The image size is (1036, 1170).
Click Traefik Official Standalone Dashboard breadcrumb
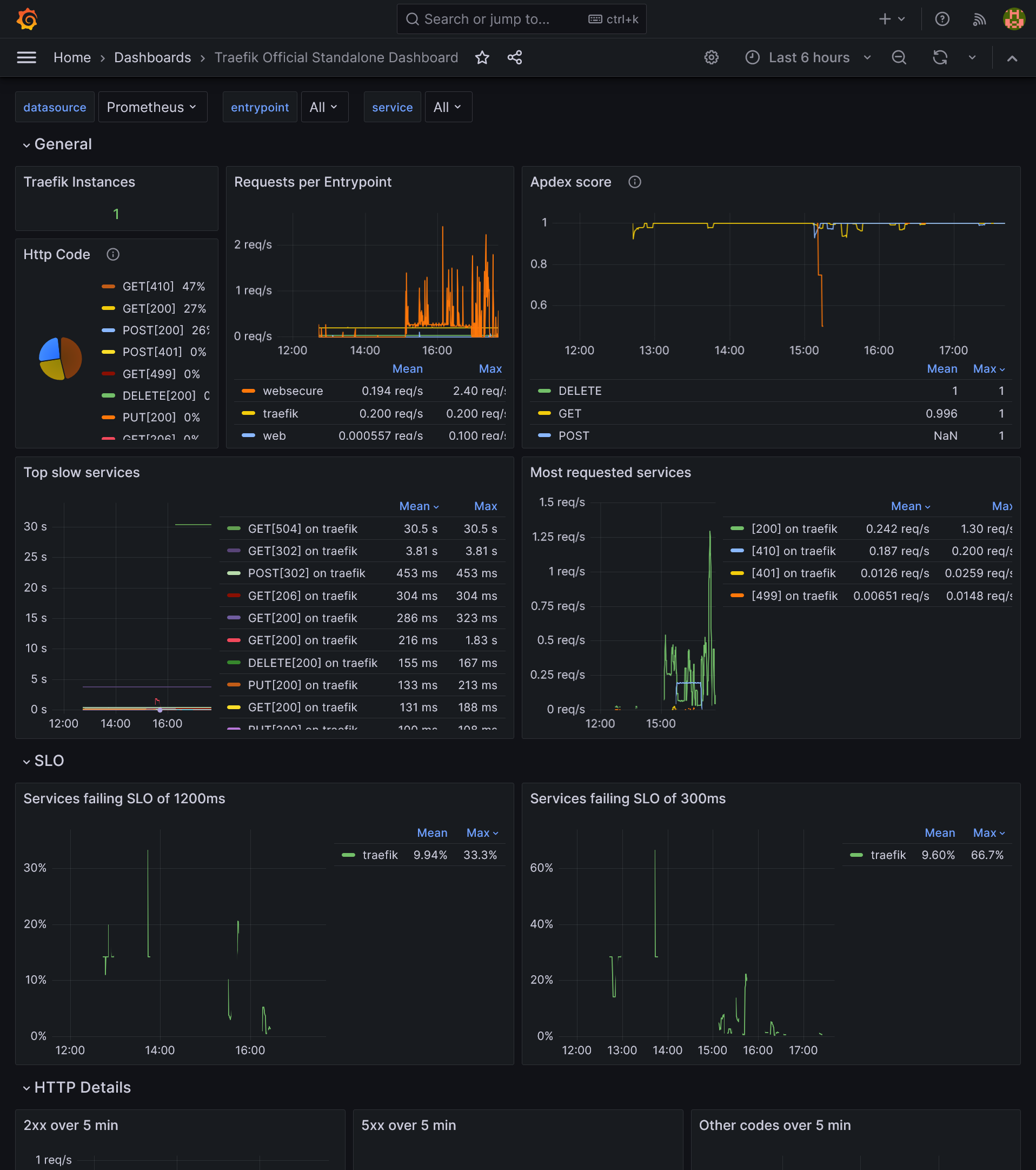tap(336, 57)
